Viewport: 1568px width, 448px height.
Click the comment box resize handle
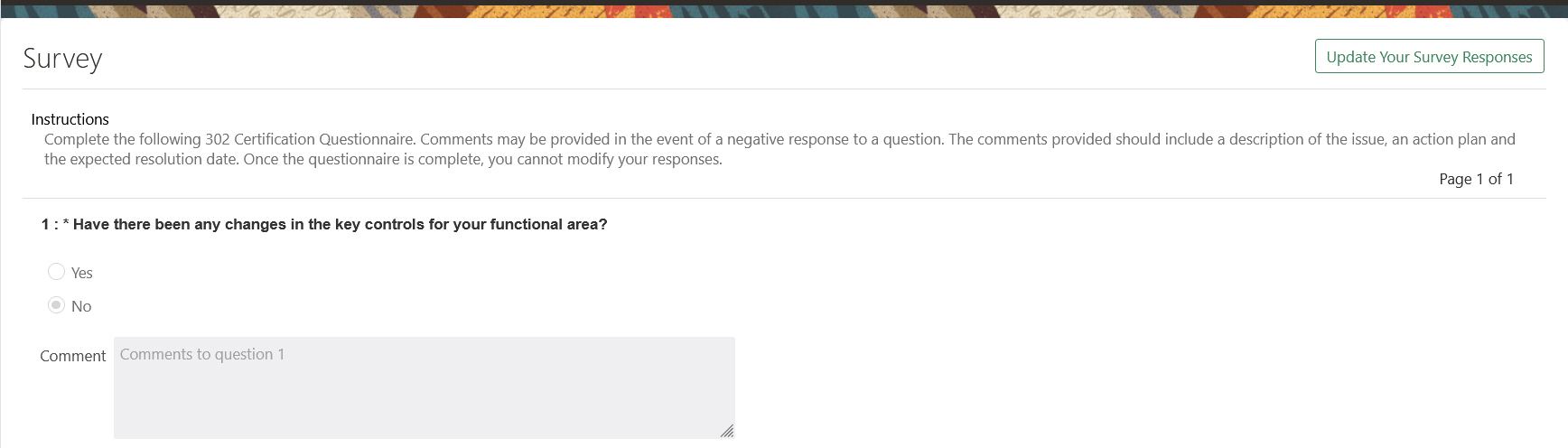pos(727,431)
